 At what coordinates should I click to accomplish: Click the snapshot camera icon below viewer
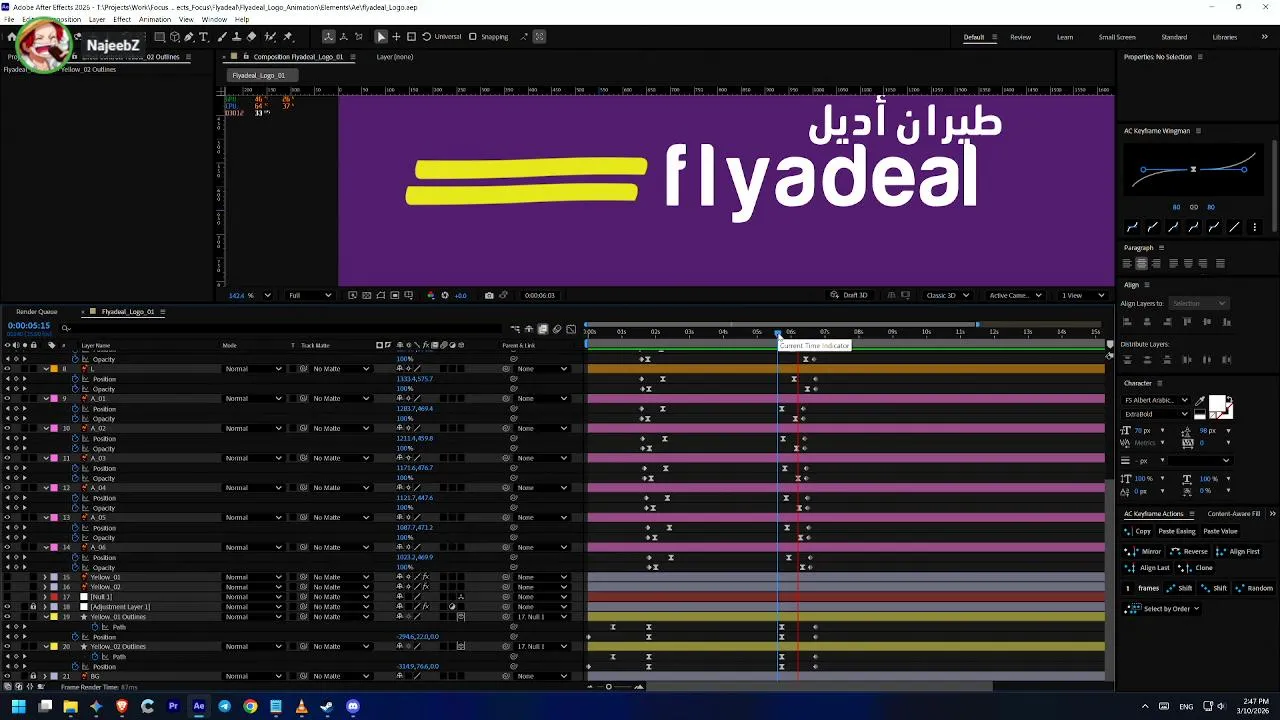(489, 295)
